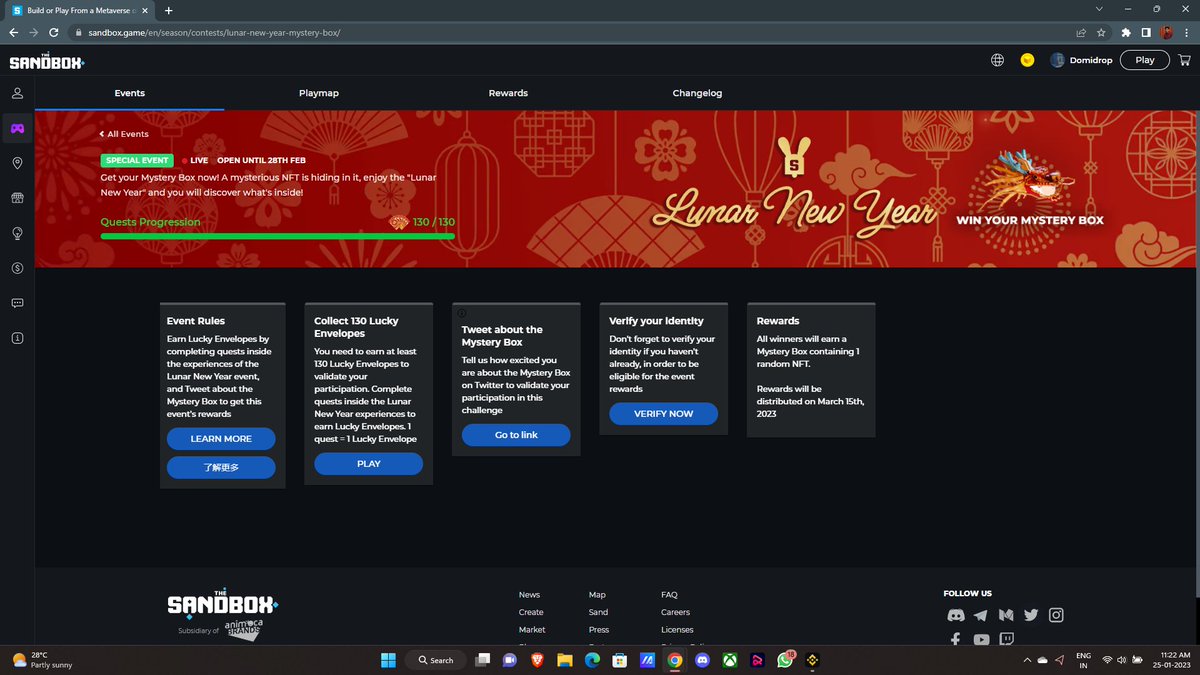Expand the Chrome tab search chevron
Image resolution: width=1200 pixels, height=675 pixels.
click(x=1099, y=9)
